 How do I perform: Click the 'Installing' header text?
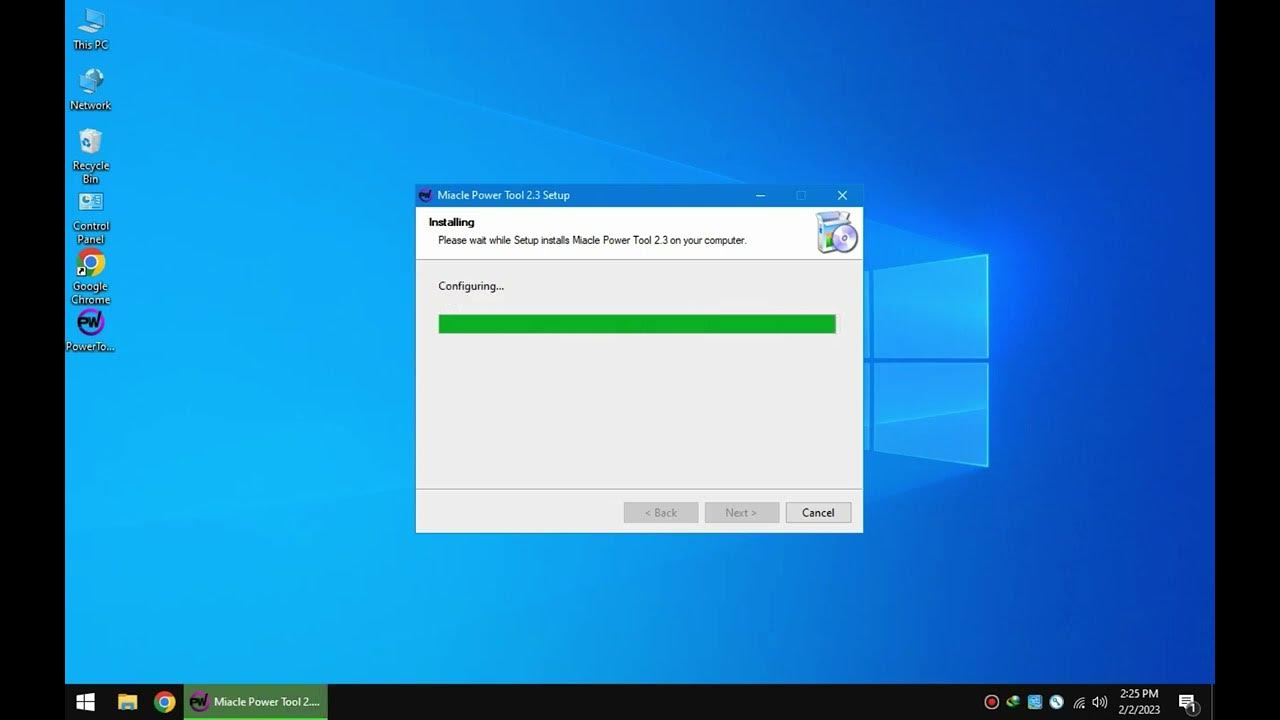pos(451,222)
